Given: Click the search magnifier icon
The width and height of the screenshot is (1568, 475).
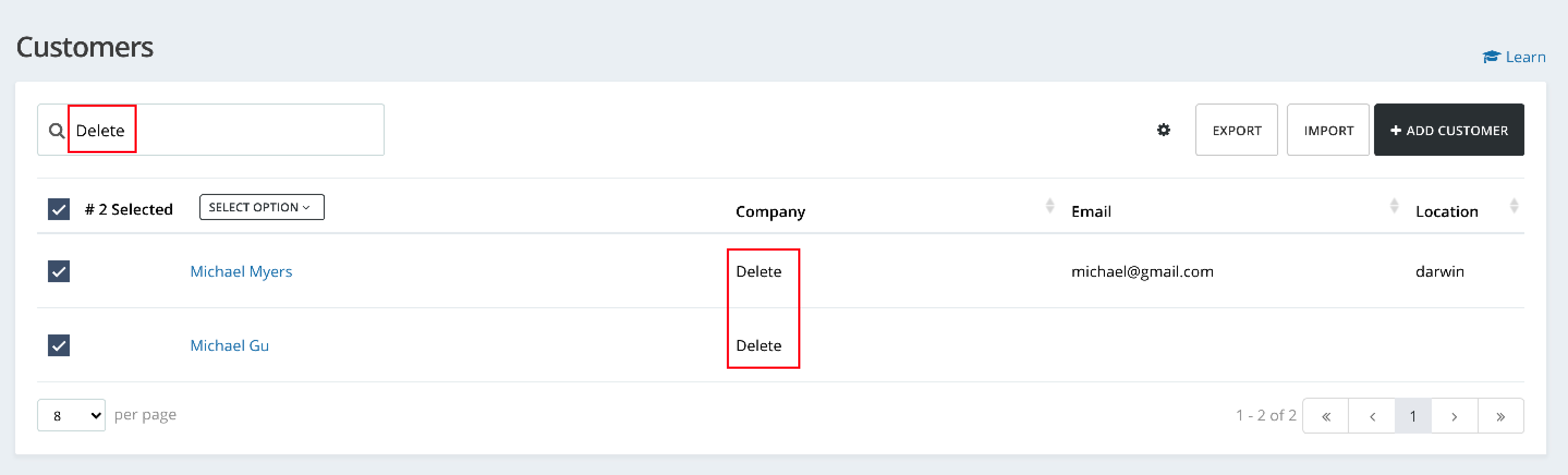Looking at the screenshot, I should coord(57,130).
